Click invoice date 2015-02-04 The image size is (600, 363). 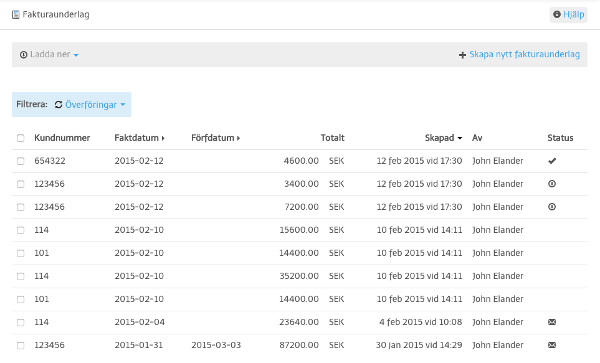click(139, 322)
